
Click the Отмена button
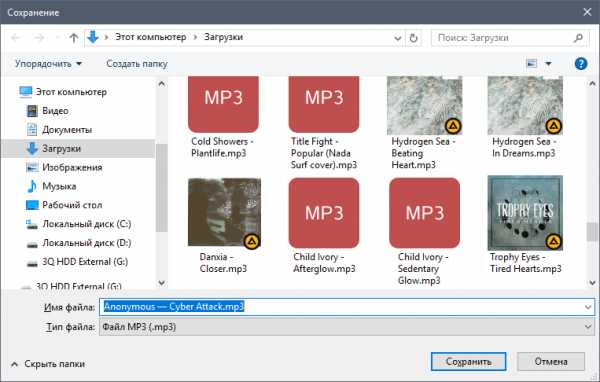[x=551, y=361]
